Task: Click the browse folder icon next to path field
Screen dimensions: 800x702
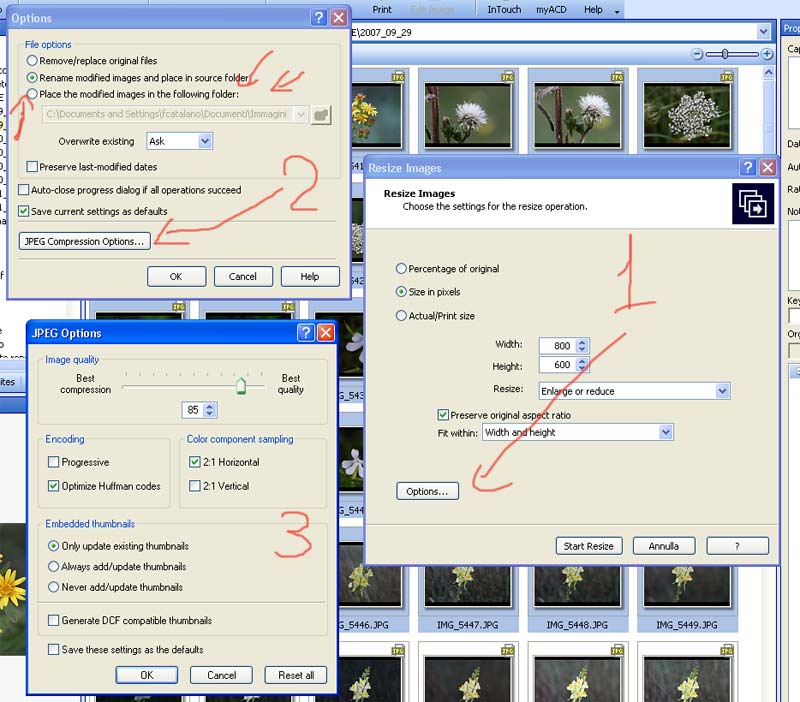Action: pos(321,114)
